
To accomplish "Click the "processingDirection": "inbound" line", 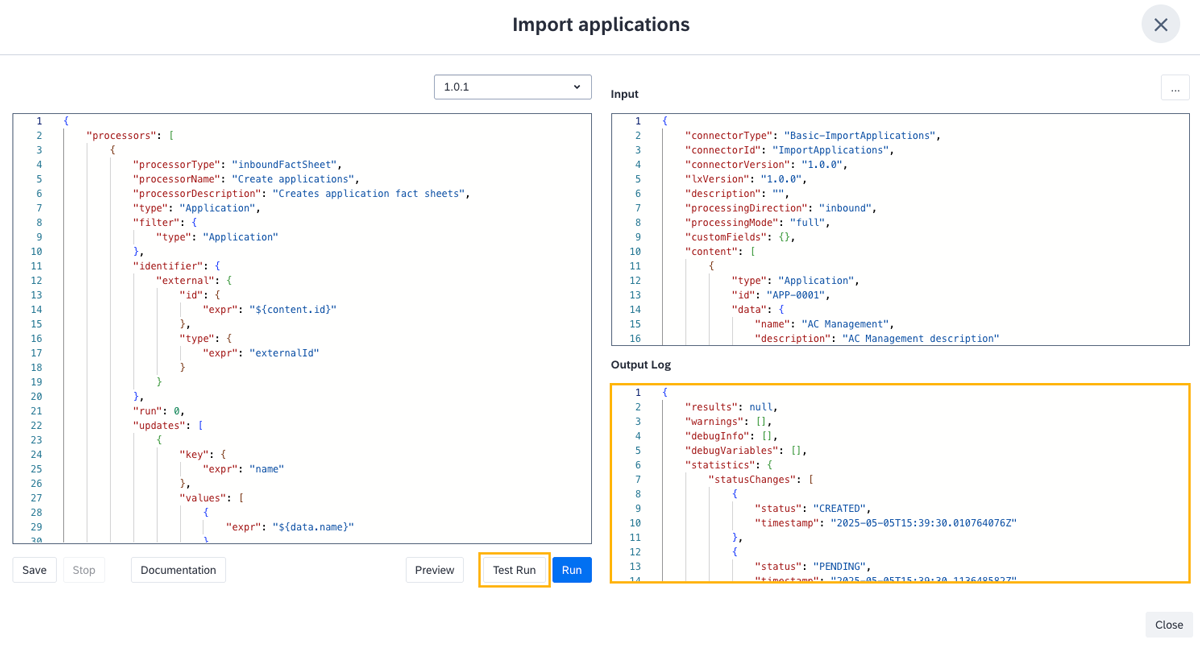I will click(781, 208).
